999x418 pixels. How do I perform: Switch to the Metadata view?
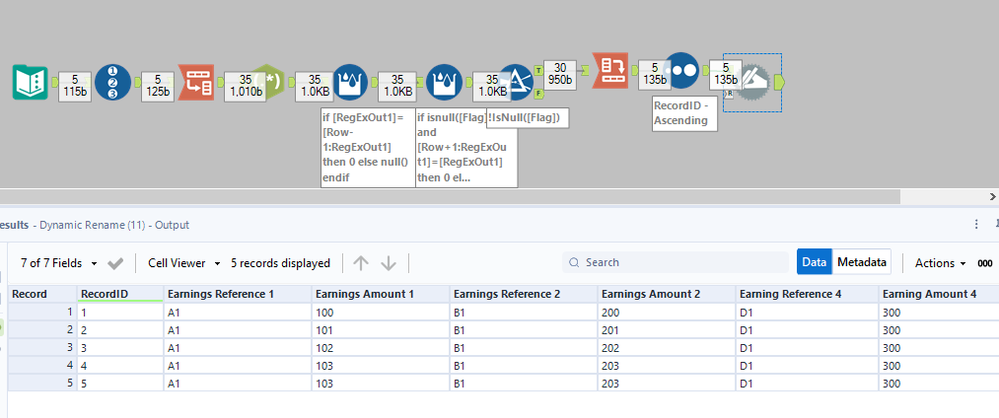point(861,262)
